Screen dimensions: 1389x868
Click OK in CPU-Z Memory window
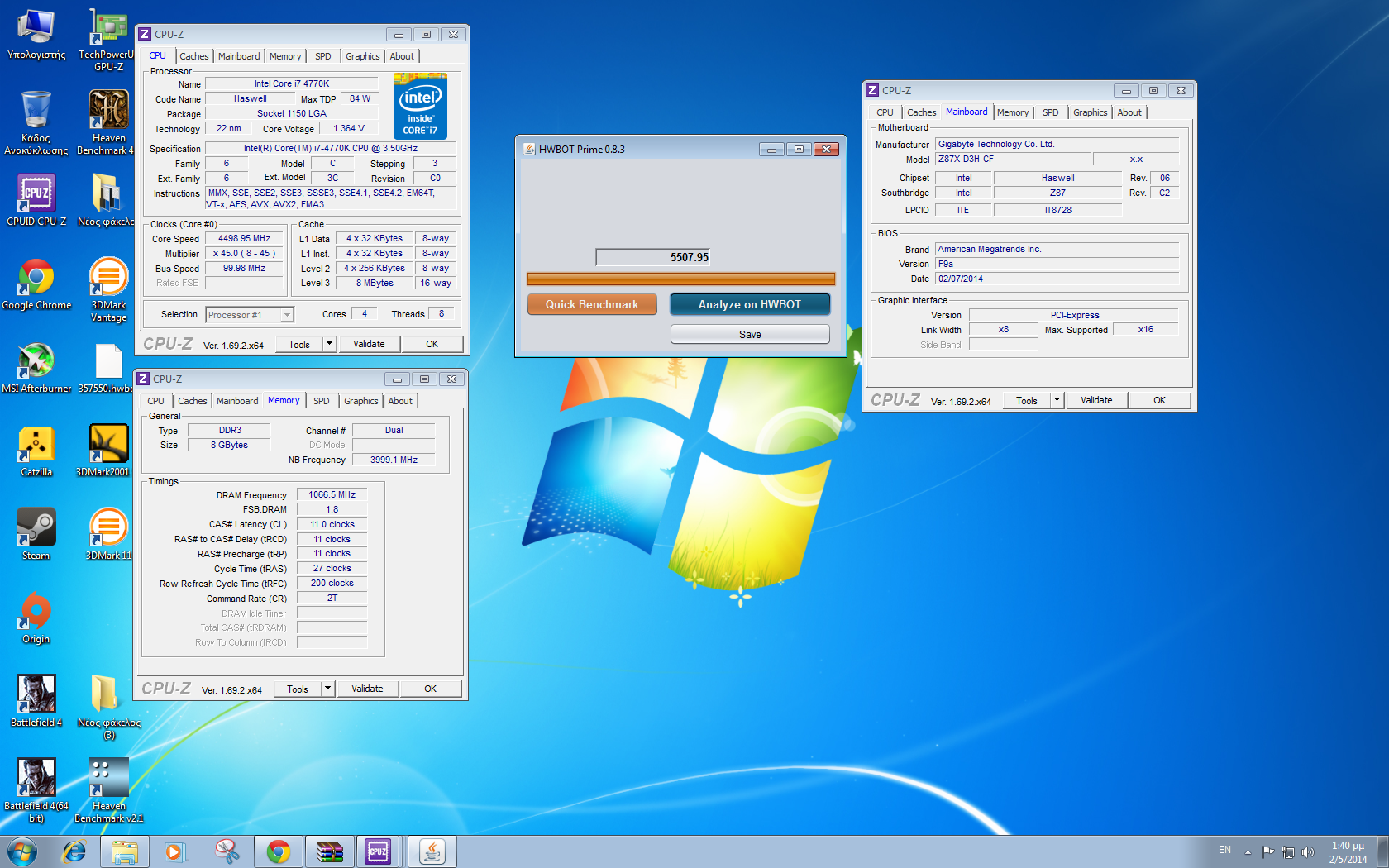click(431, 689)
